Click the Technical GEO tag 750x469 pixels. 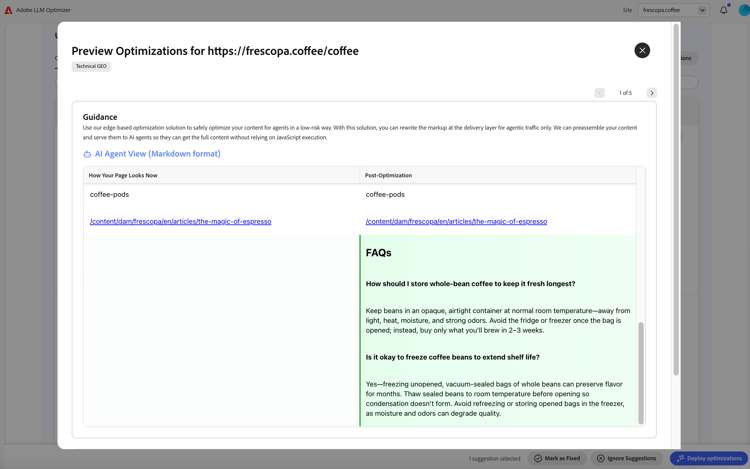pyautogui.click(x=91, y=66)
